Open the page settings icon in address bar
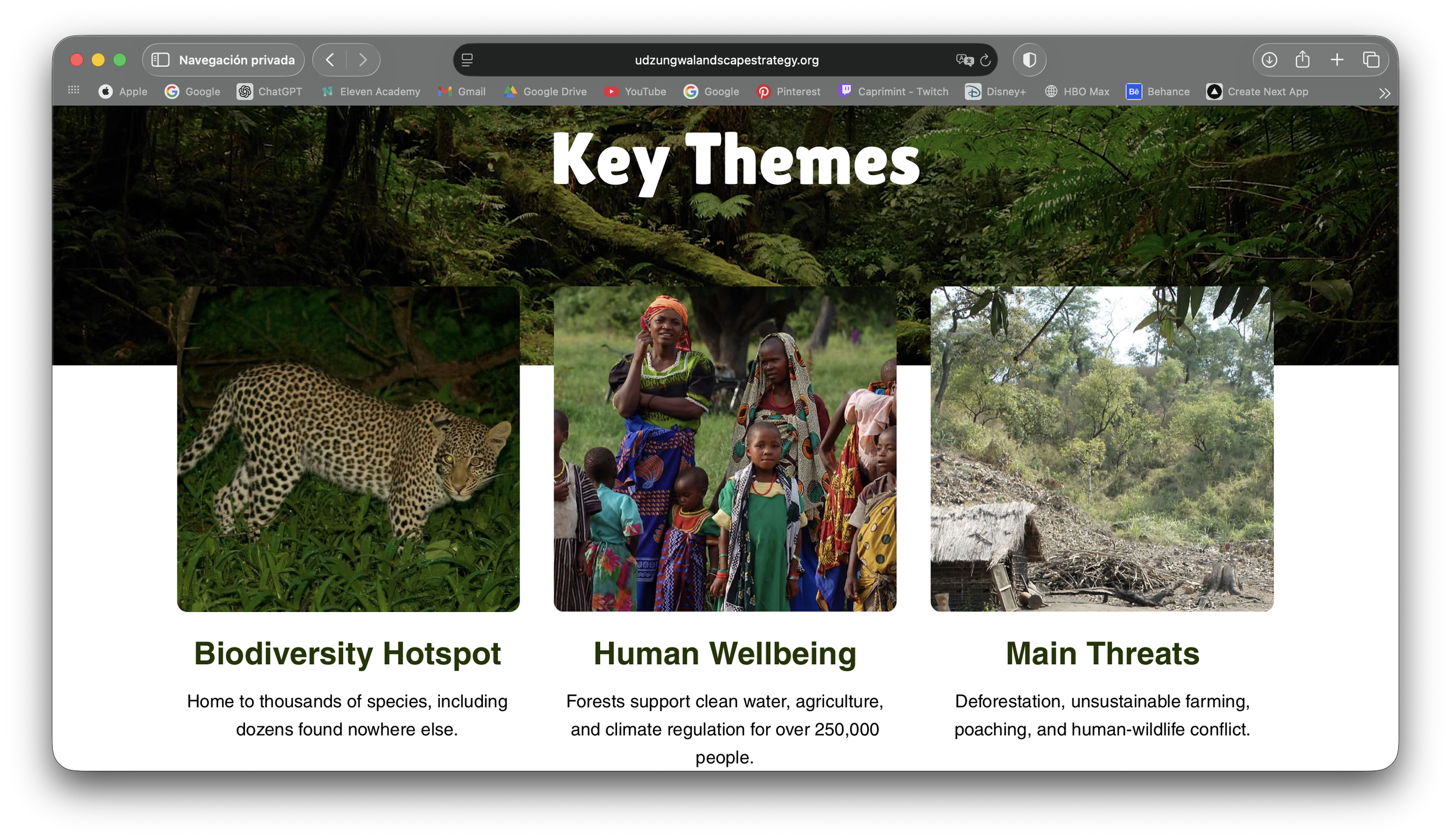Image resolution: width=1451 pixels, height=840 pixels. click(467, 60)
